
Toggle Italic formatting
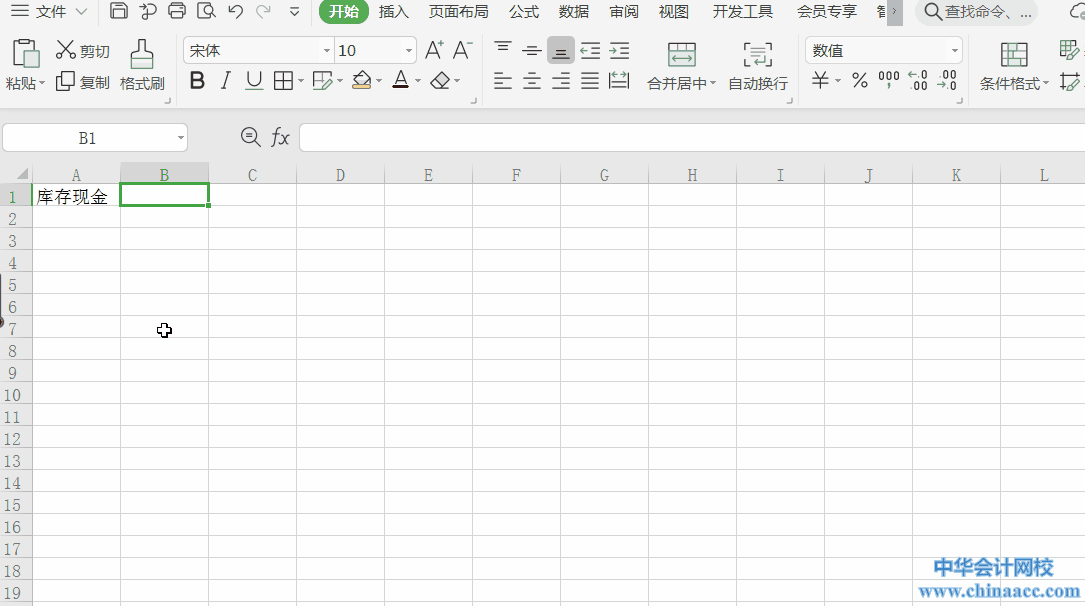(x=226, y=81)
